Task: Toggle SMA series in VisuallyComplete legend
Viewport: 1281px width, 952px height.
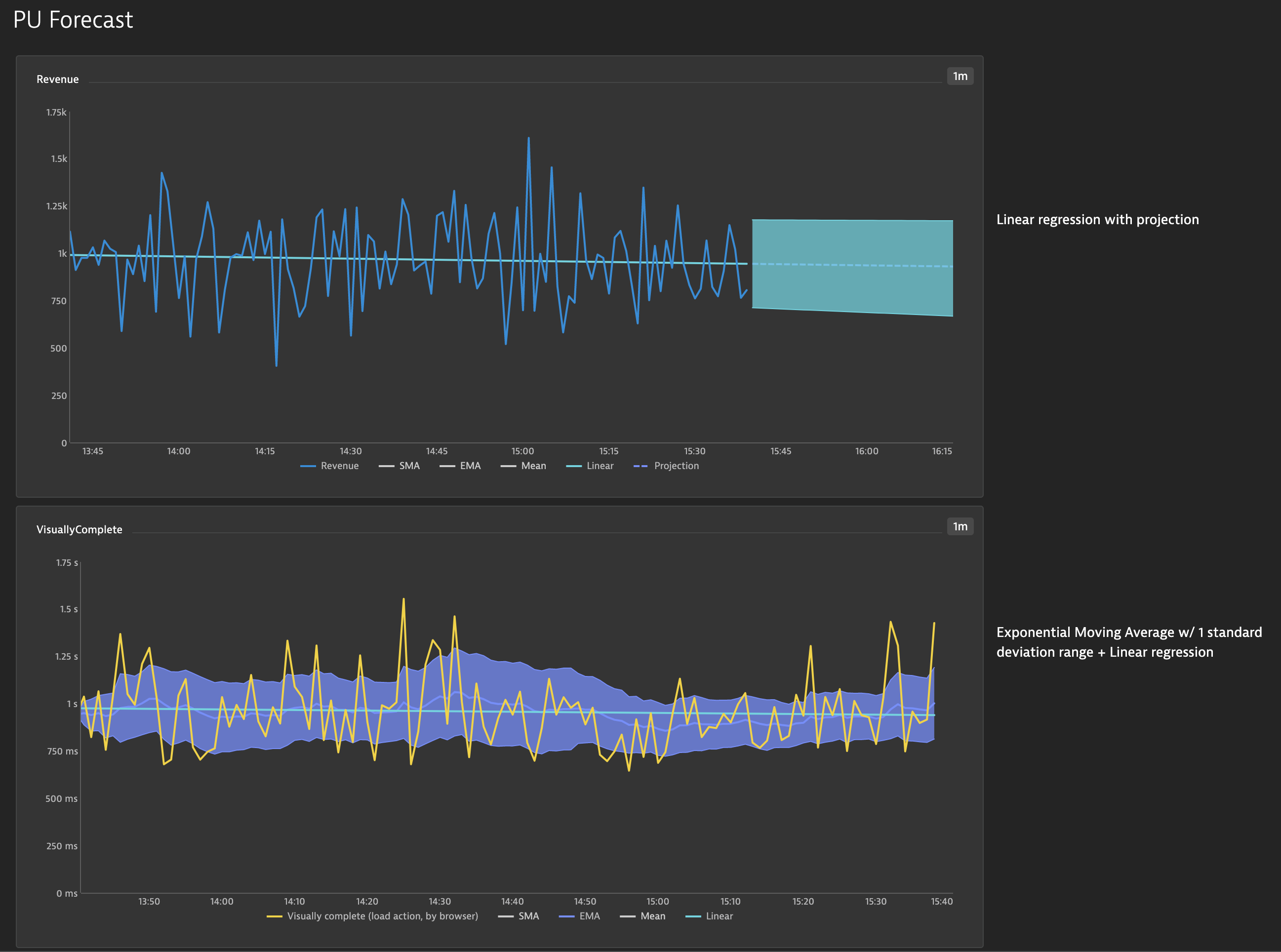Action: coord(519,915)
